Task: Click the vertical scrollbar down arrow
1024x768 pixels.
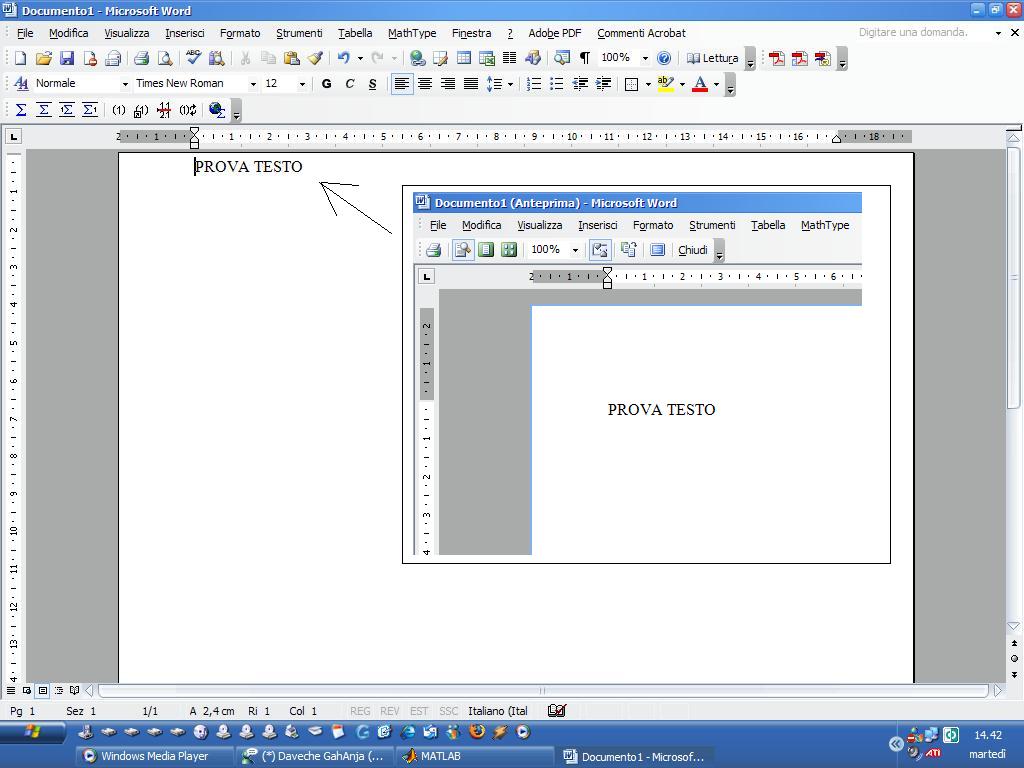Action: pyautogui.click(x=1014, y=626)
